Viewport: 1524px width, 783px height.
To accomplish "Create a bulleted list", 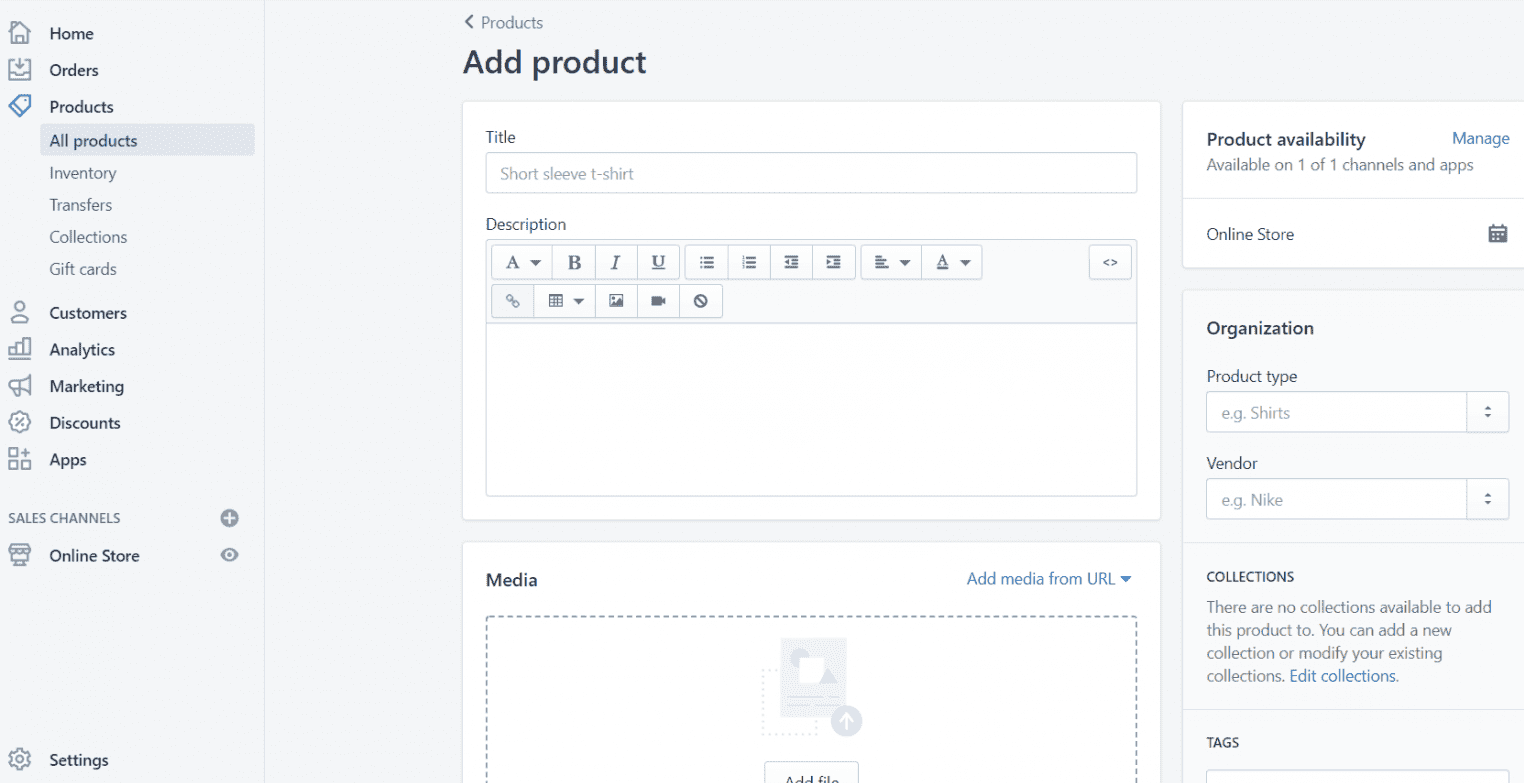I will 706,261.
